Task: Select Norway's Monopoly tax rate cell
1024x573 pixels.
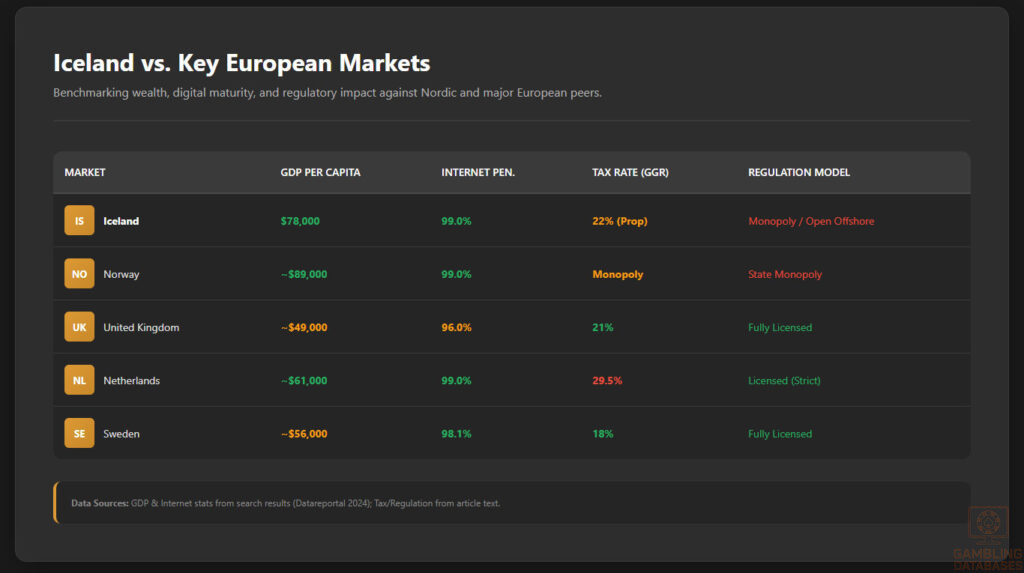Action: [x=618, y=274]
